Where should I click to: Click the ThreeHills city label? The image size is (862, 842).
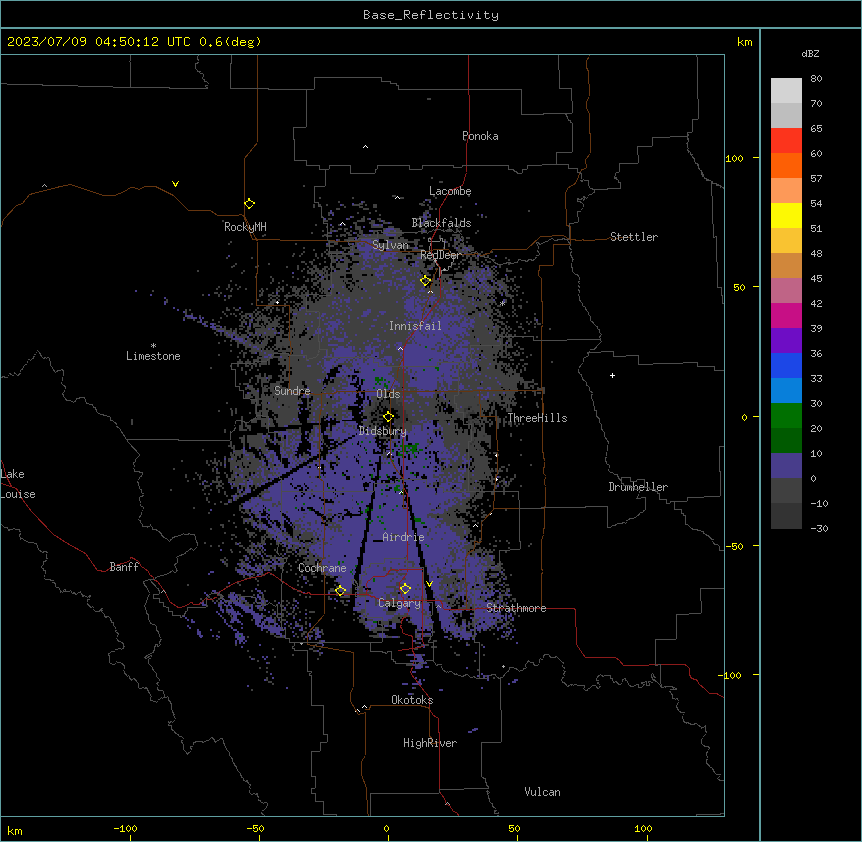click(x=537, y=418)
